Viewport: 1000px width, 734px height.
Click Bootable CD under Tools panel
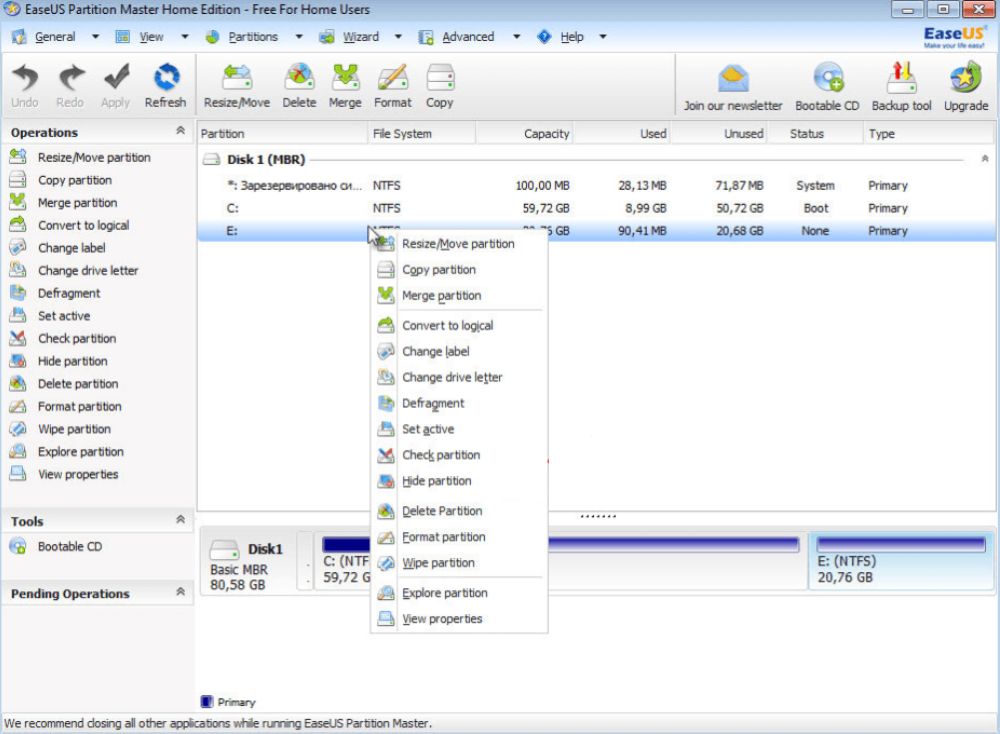coord(69,547)
